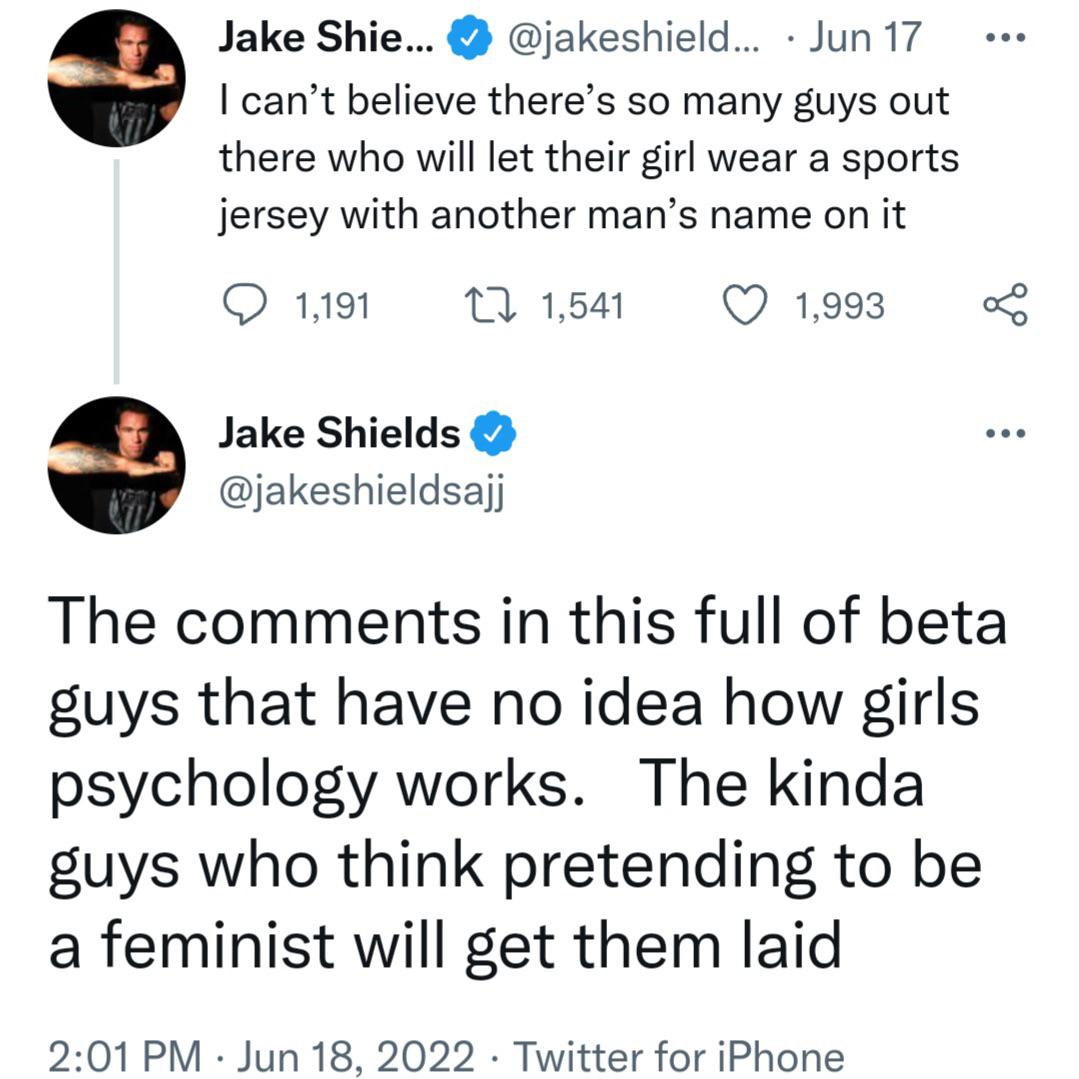View the 1,541 retweets count

tap(582, 306)
